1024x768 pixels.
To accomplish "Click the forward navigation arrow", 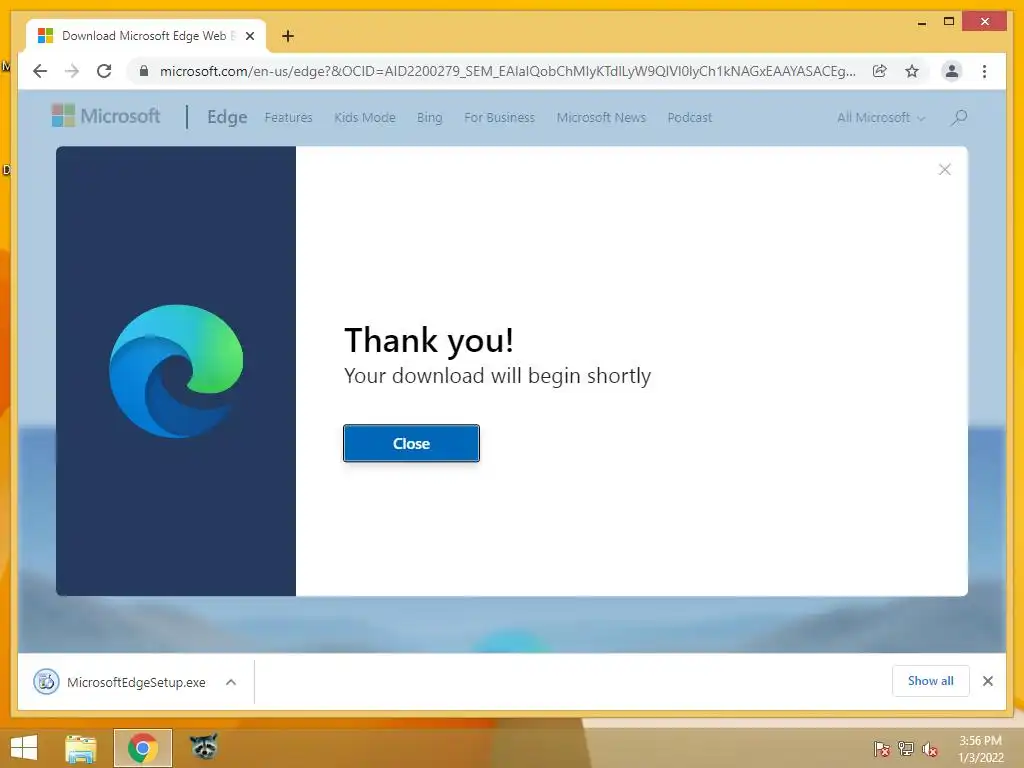I will coord(72,71).
